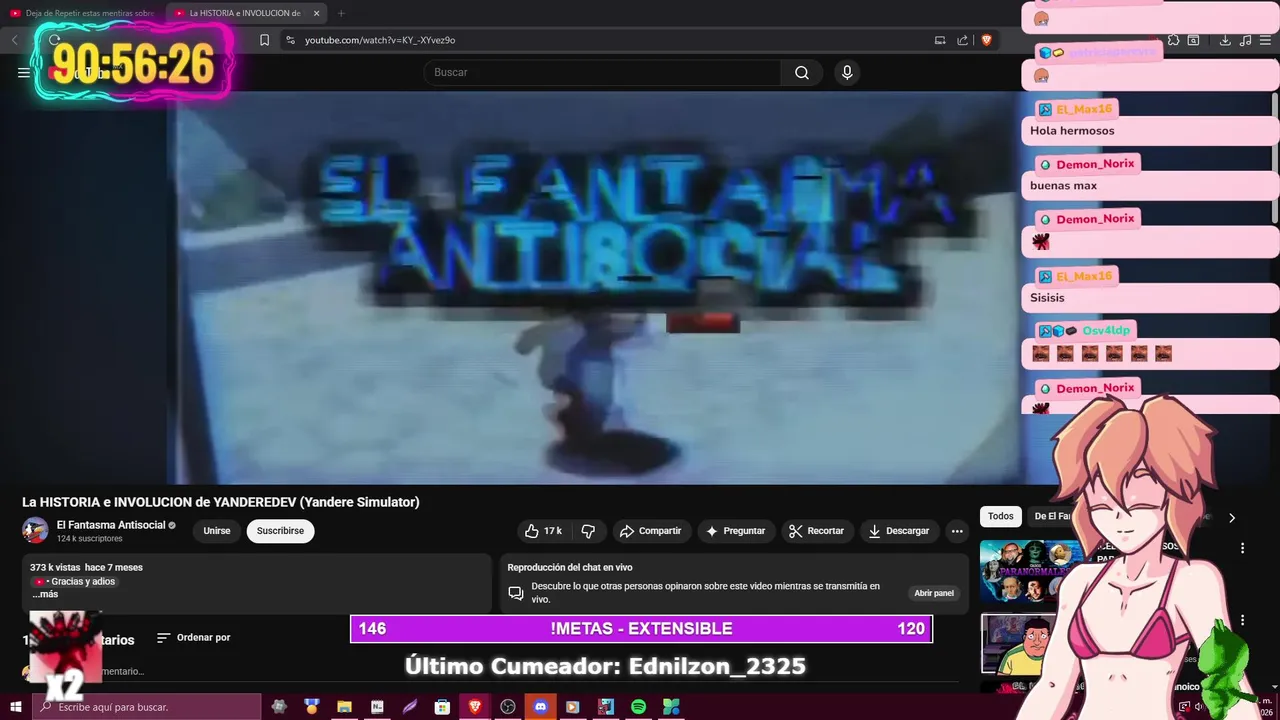This screenshot has height=720, width=1280.
Task: Activate voice search microphone
Action: click(x=847, y=72)
